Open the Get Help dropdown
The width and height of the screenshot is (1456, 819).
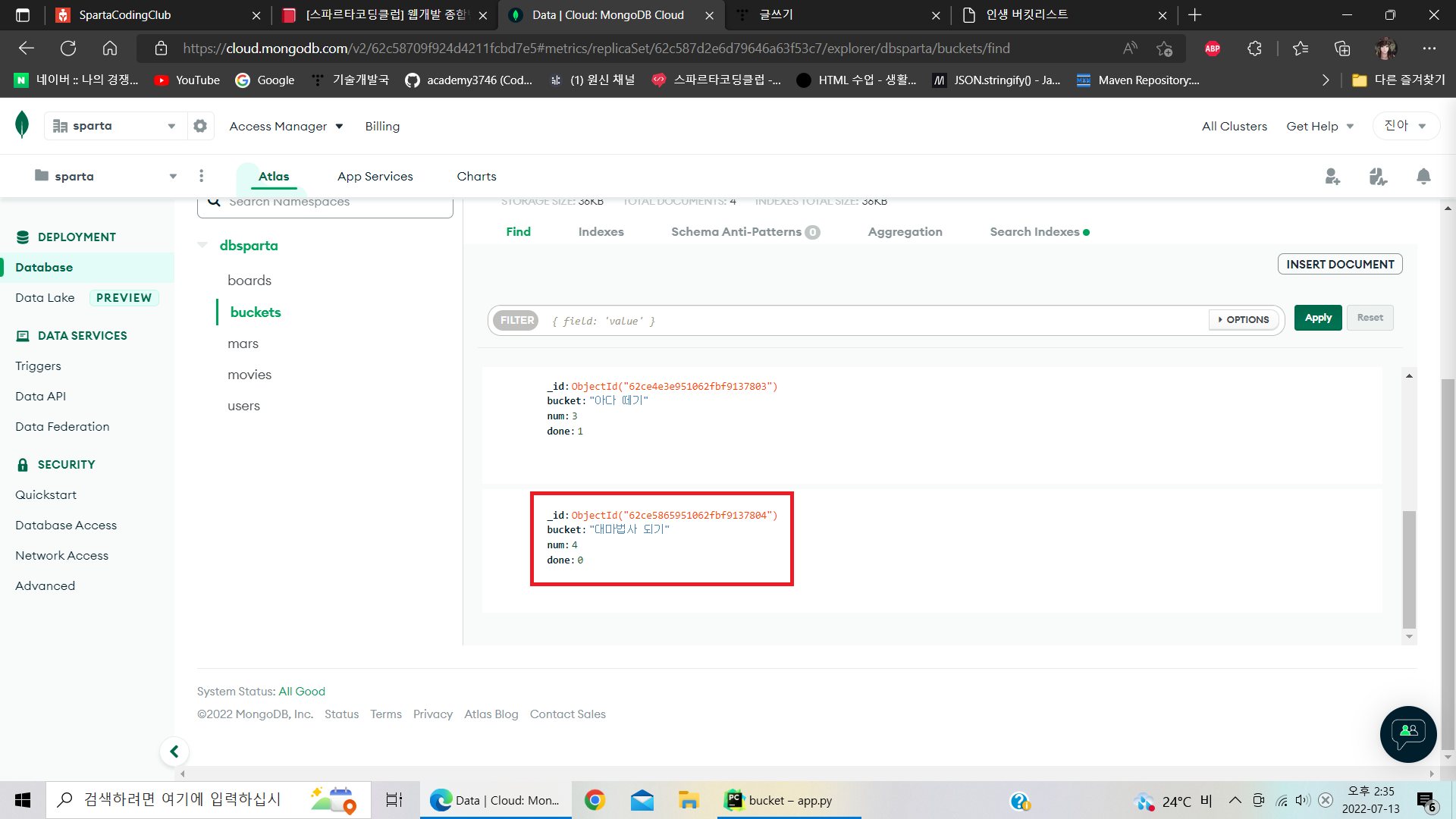click(1319, 126)
